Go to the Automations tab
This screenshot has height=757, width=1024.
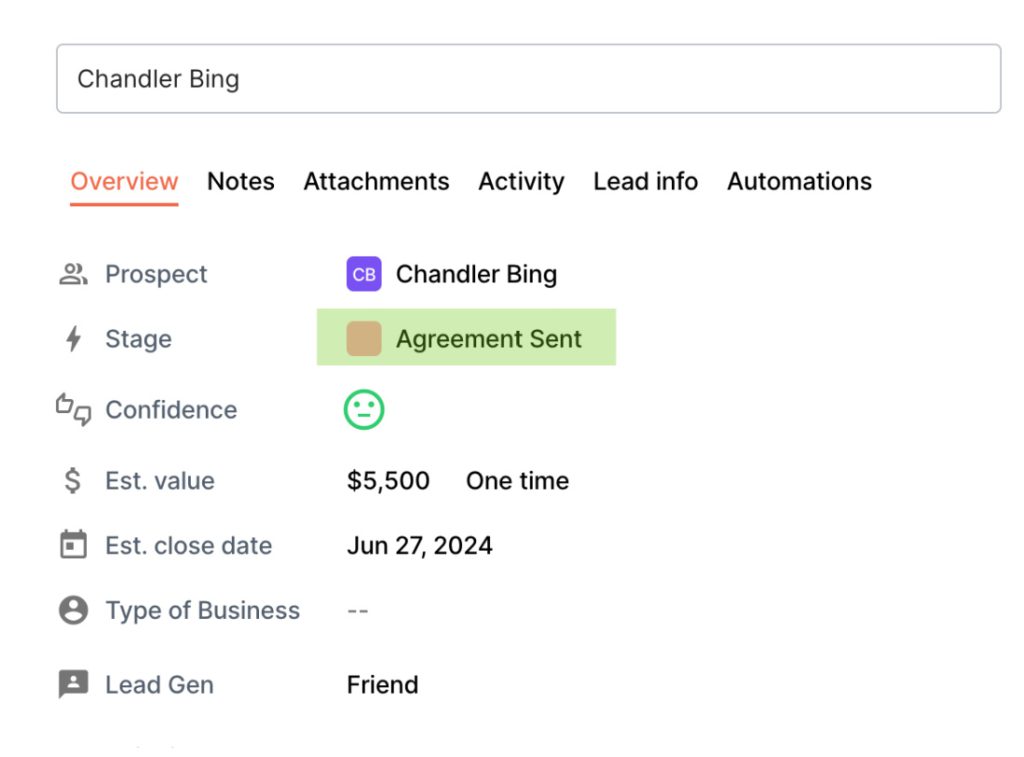[799, 182]
